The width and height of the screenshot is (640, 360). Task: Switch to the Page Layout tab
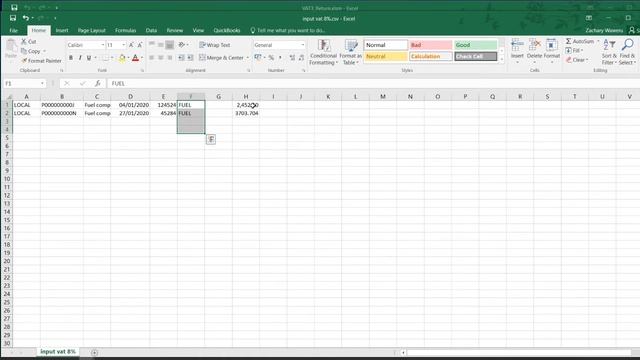click(91, 31)
